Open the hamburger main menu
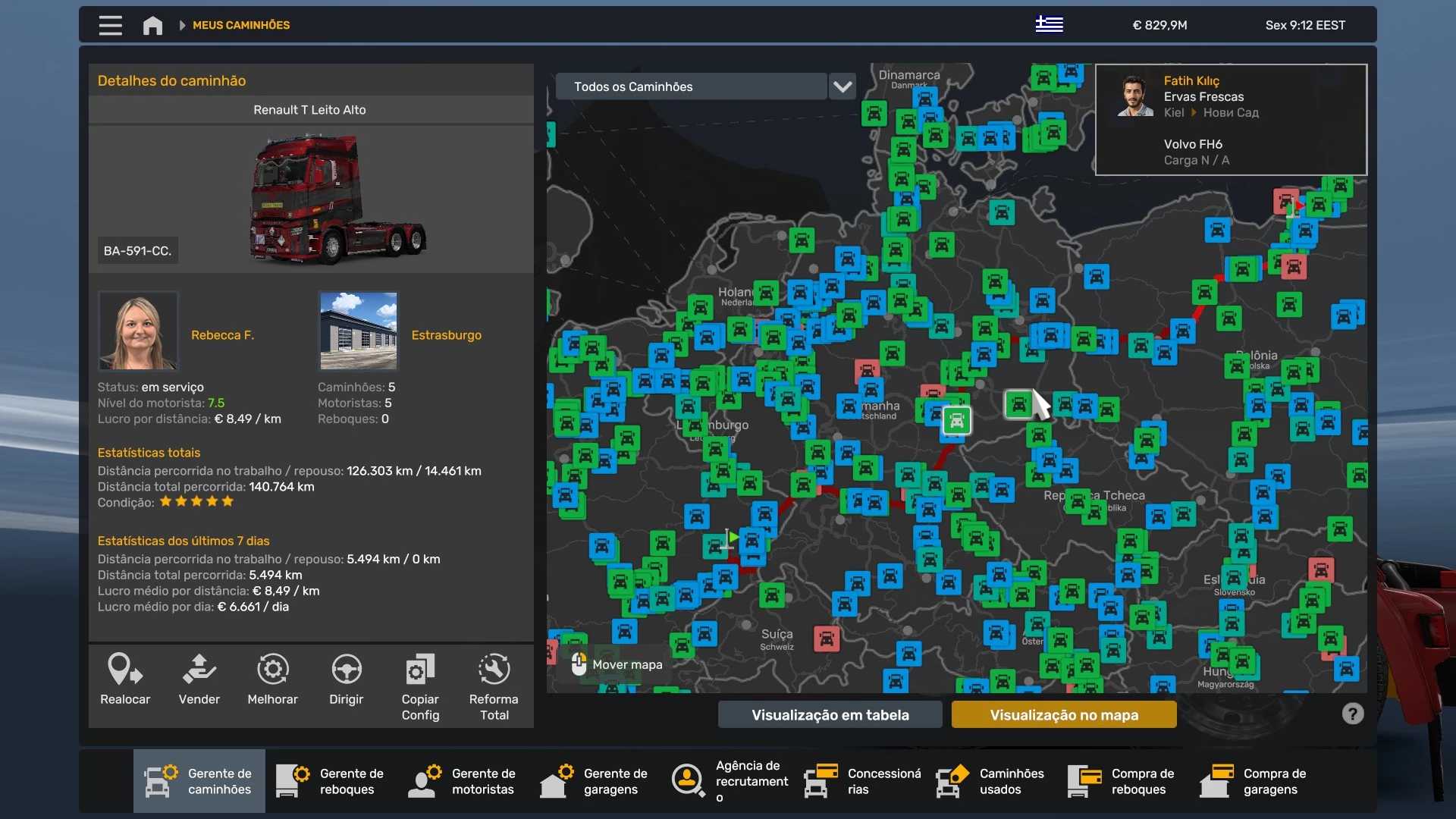The width and height of the screenshot is (1456, 819). pyautogui.click(x=110, y=25)
